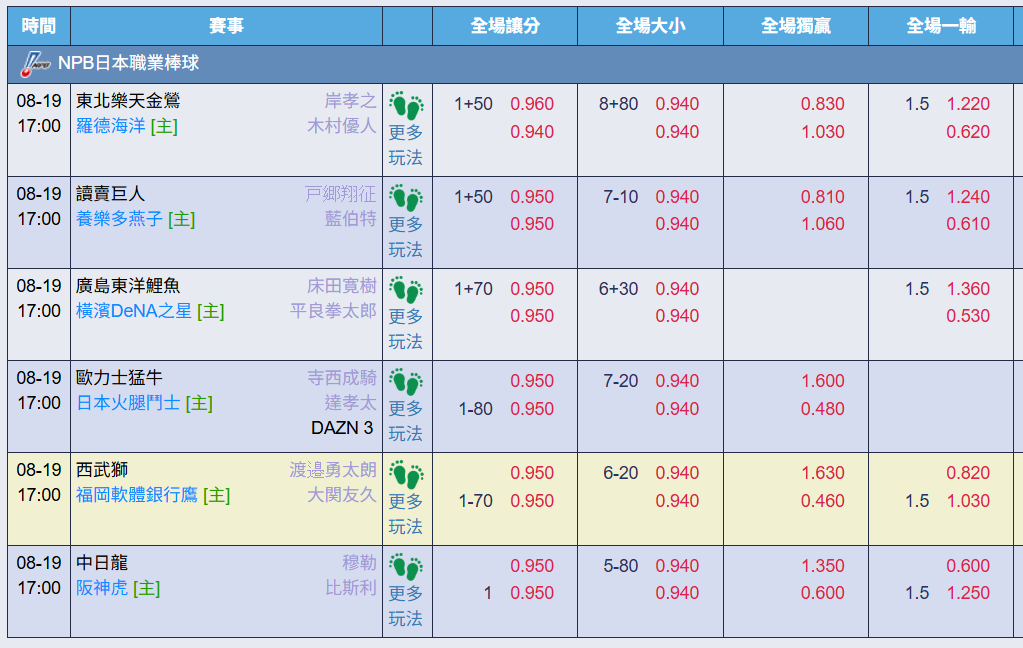Image resolution: width=1023 pixels, height=648 pixels.
Task: Select the 阪神虎 home team link
Action: pyautogui.click(x=102, y=588)
